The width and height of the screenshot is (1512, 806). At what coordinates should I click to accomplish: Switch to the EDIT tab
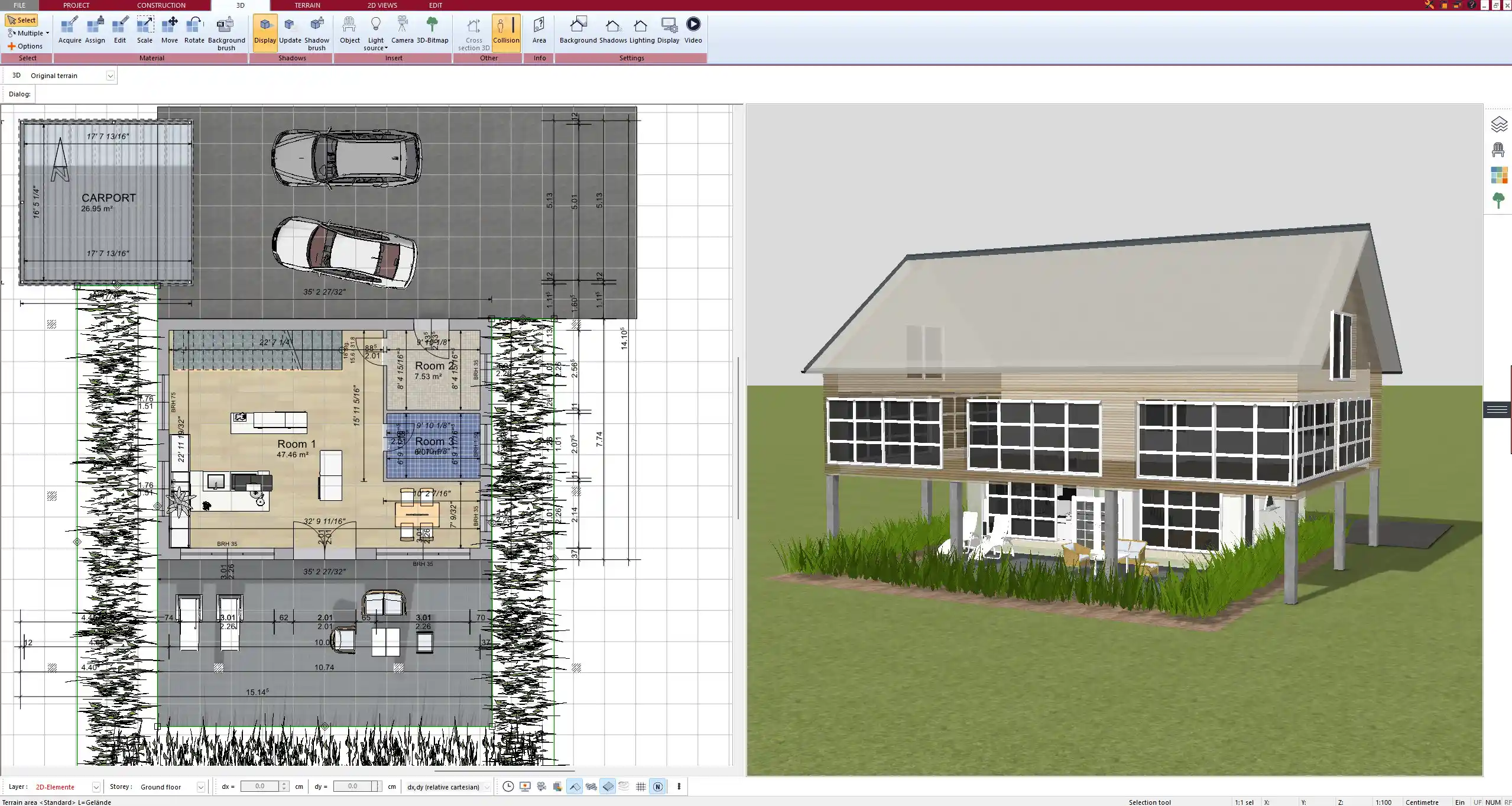(x=436, y=5)
